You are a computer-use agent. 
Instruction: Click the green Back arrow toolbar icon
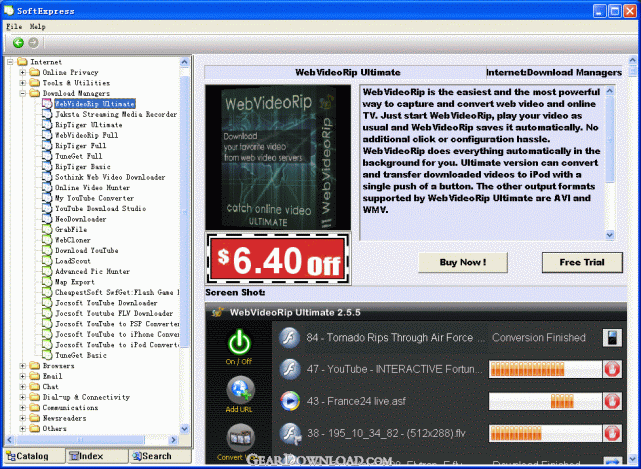click(x=18, y=43)
